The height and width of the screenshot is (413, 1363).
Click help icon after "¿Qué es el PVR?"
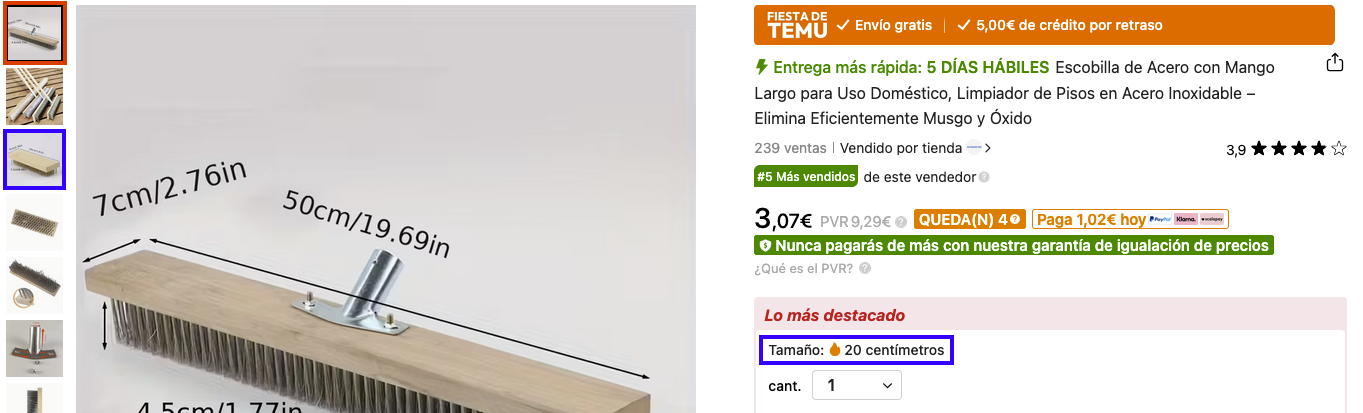(864, 268)
